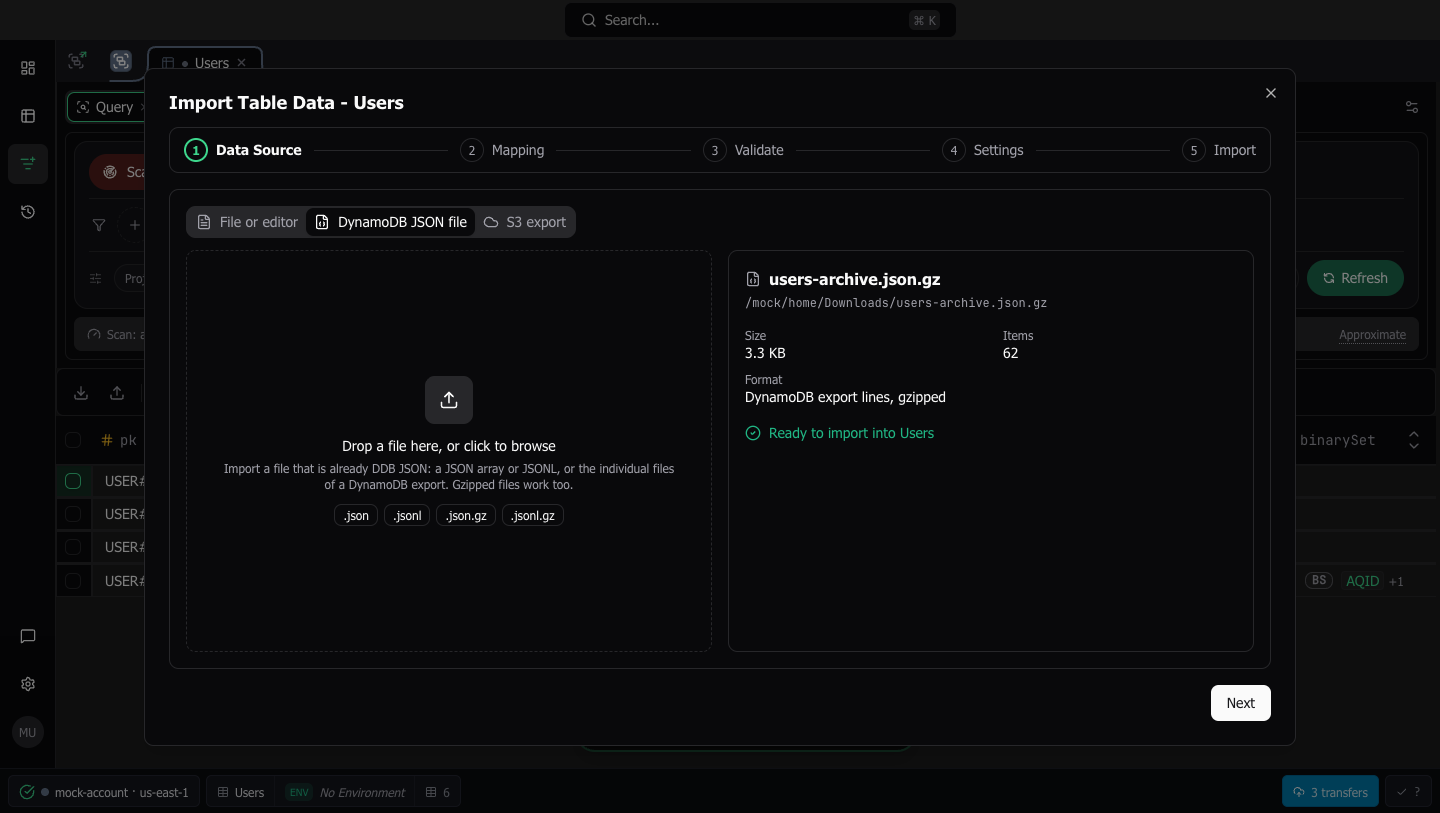Viewport: 1440px width, 813px height.
Task: Click the download icon above the table
Action: point(81,393)
